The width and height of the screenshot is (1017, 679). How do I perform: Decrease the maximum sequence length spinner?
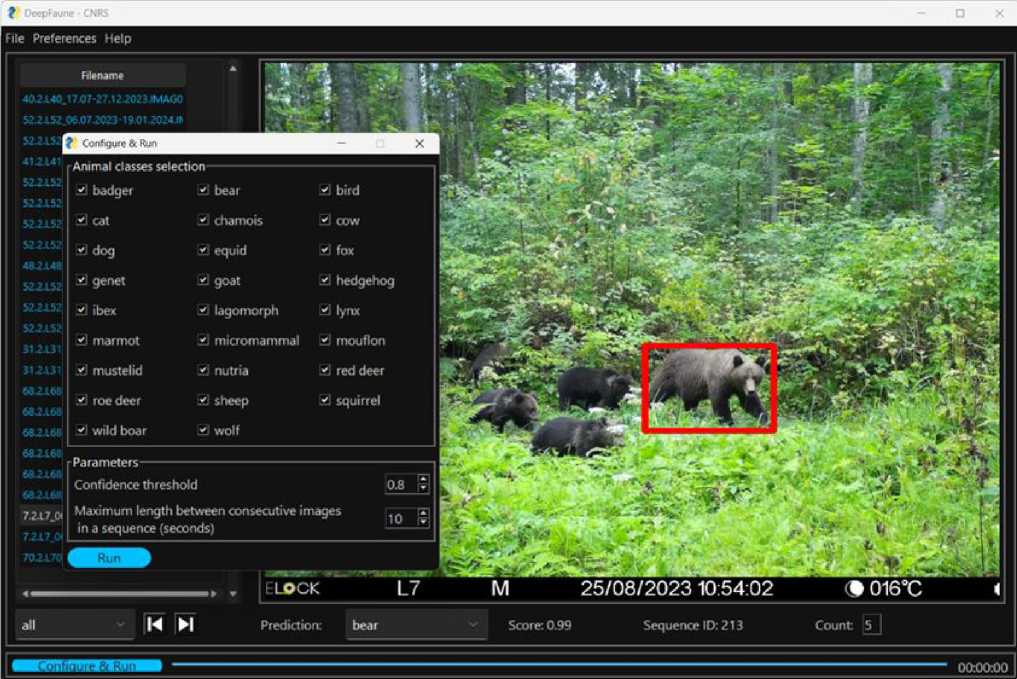(x=424, y=522)
